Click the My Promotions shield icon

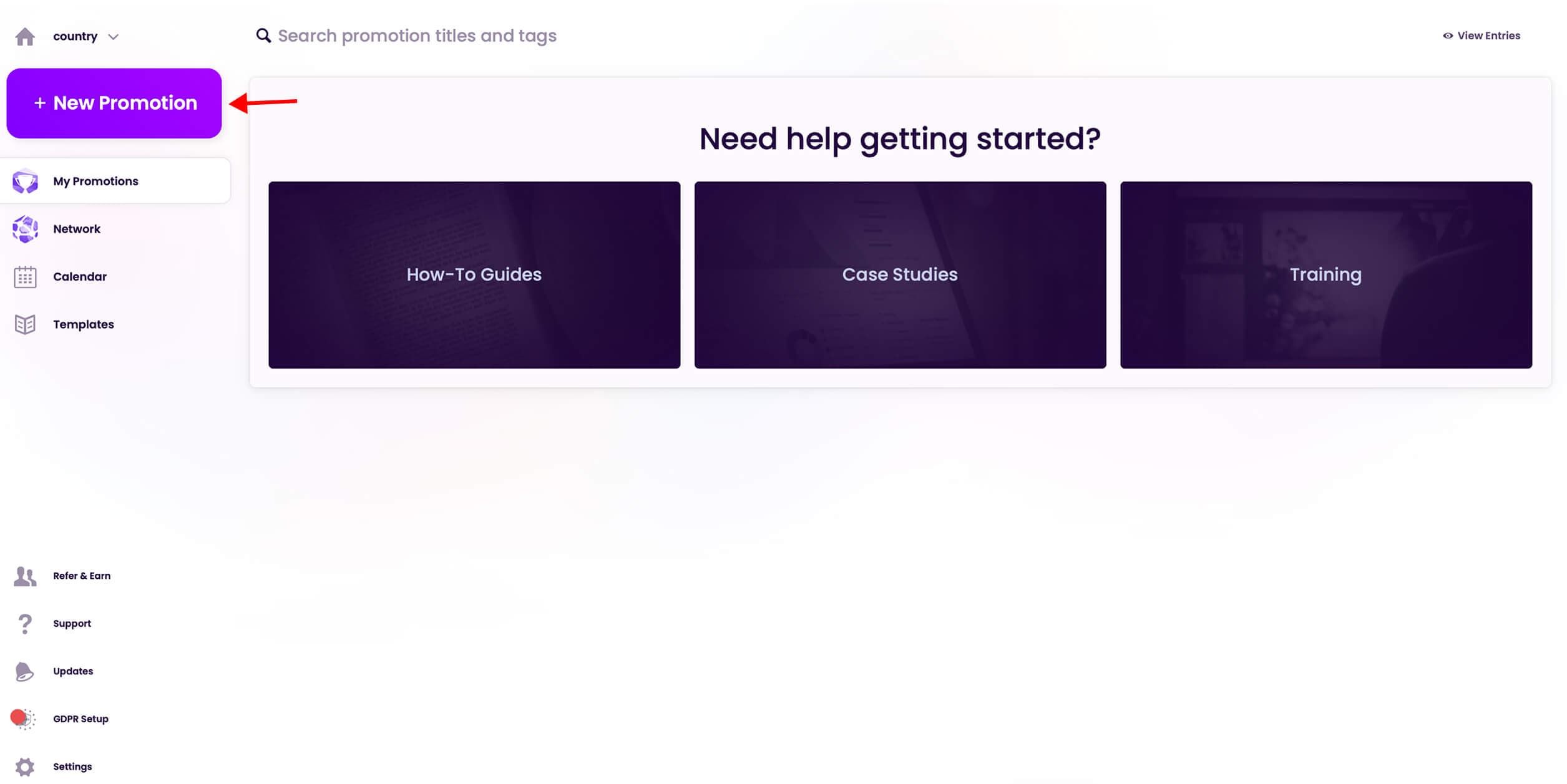coord(25,181)
